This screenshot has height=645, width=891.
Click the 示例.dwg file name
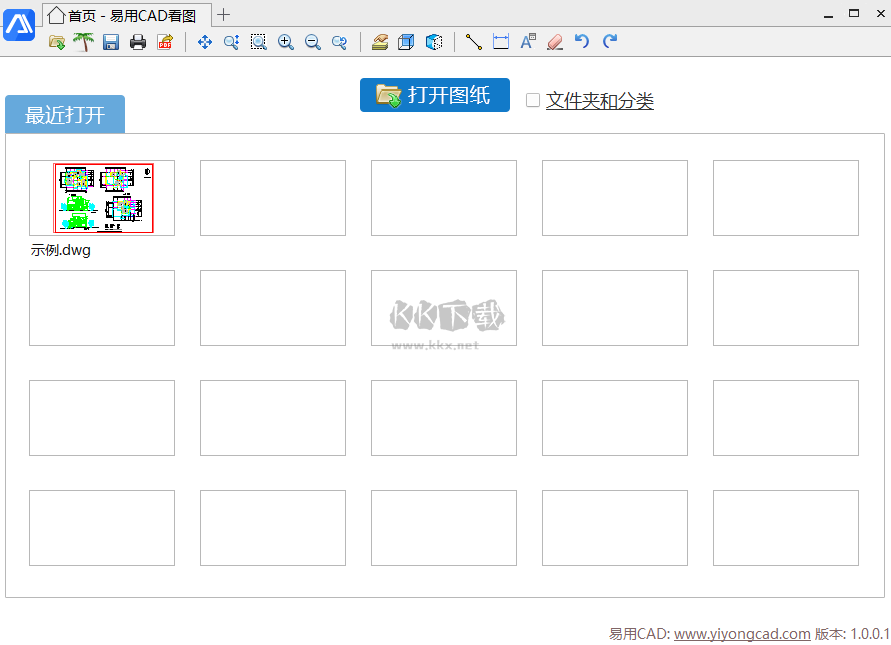click(x=60, y=250)
